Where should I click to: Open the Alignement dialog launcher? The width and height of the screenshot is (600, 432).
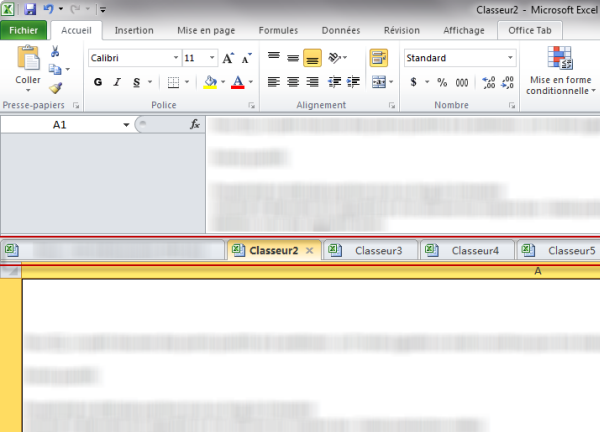392,105
